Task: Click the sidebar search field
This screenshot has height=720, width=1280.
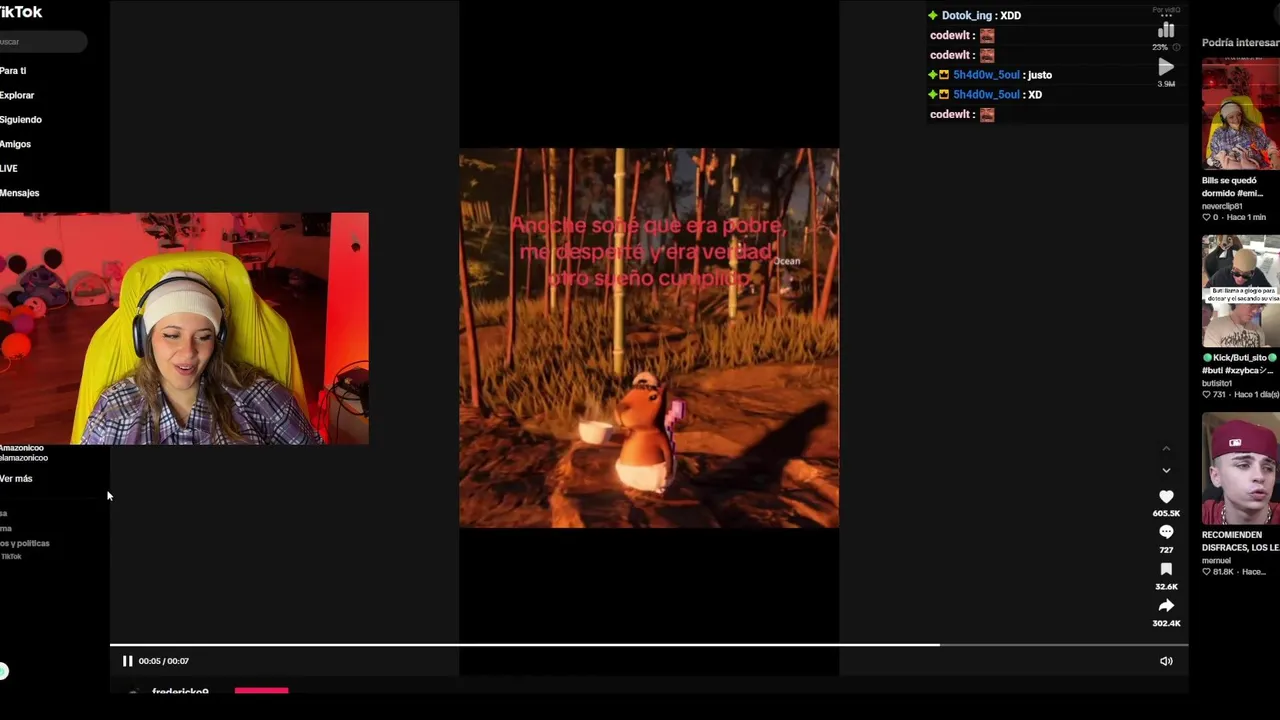Action: pos(43,42)
